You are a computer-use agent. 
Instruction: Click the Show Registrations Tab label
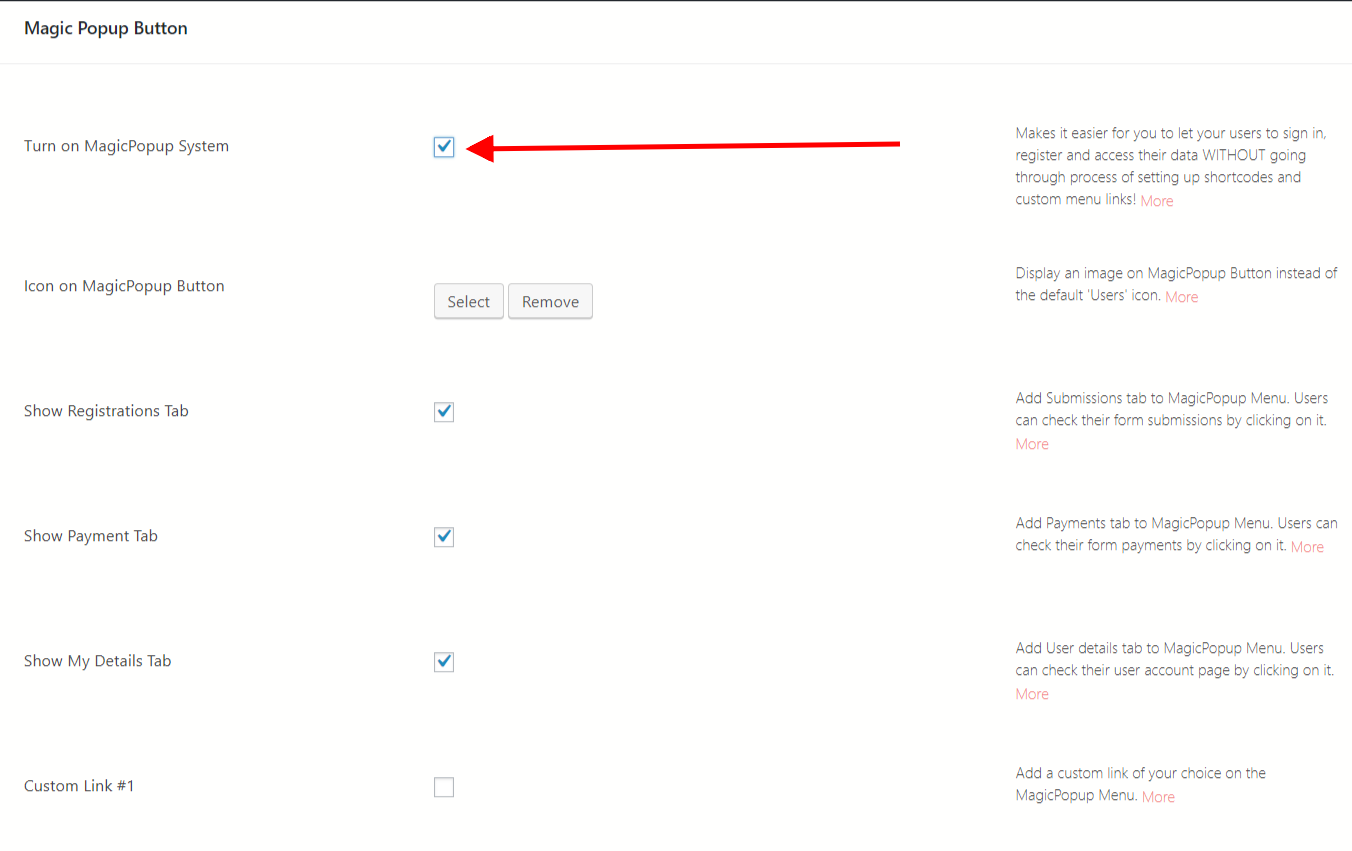pyautogui.click(x=106, y=410)
